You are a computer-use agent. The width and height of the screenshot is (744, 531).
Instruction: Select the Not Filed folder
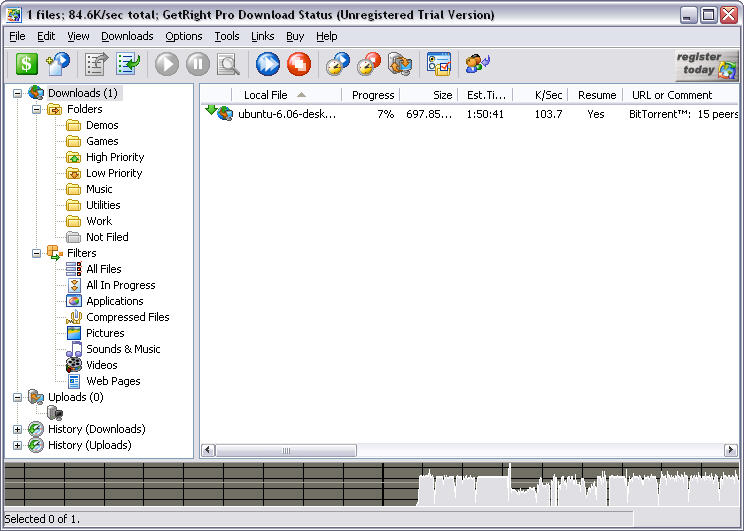pyautogui.click(x=107, y=237)
